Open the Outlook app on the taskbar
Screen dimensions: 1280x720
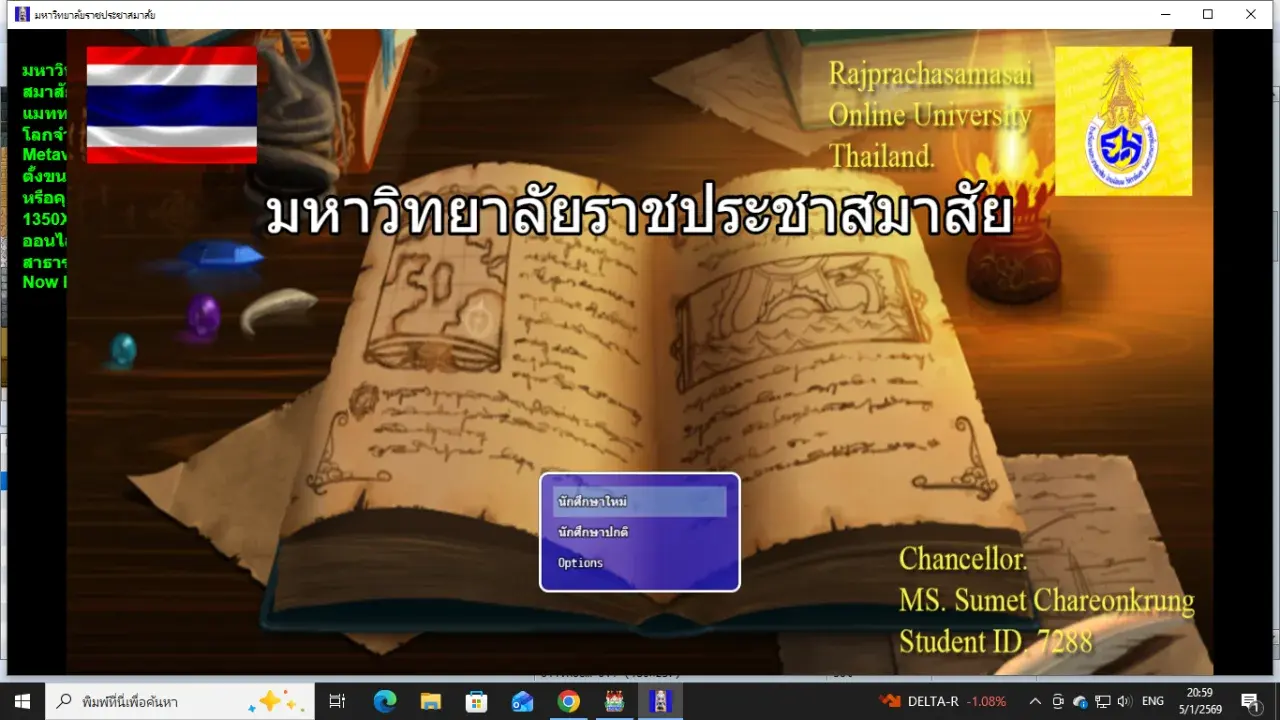tap(523, 701)
